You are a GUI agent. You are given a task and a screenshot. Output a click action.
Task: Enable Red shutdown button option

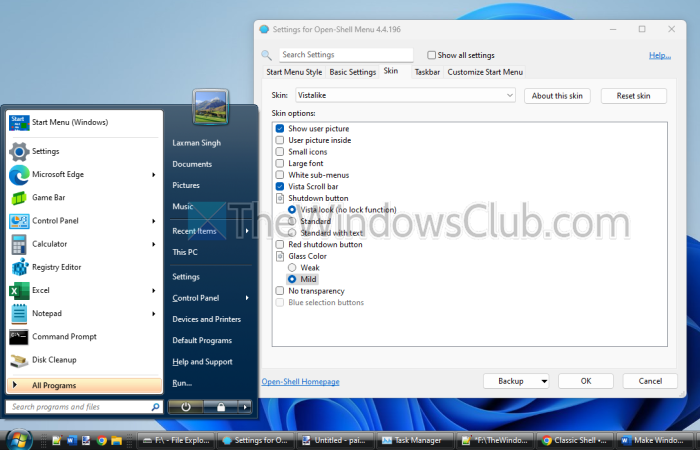pos(280,245)
